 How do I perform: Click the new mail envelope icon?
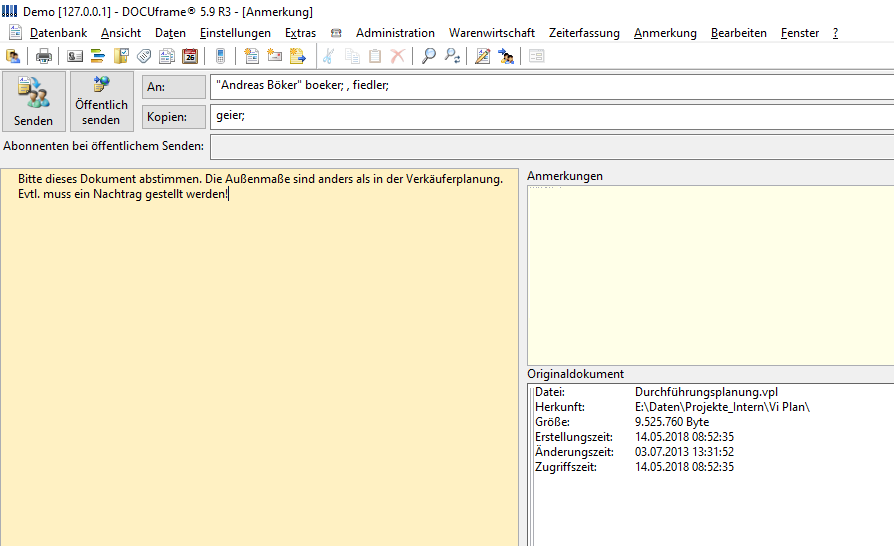274,56
